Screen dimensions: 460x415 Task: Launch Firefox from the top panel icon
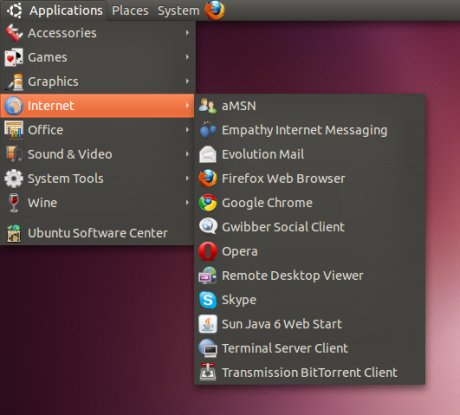214,10
